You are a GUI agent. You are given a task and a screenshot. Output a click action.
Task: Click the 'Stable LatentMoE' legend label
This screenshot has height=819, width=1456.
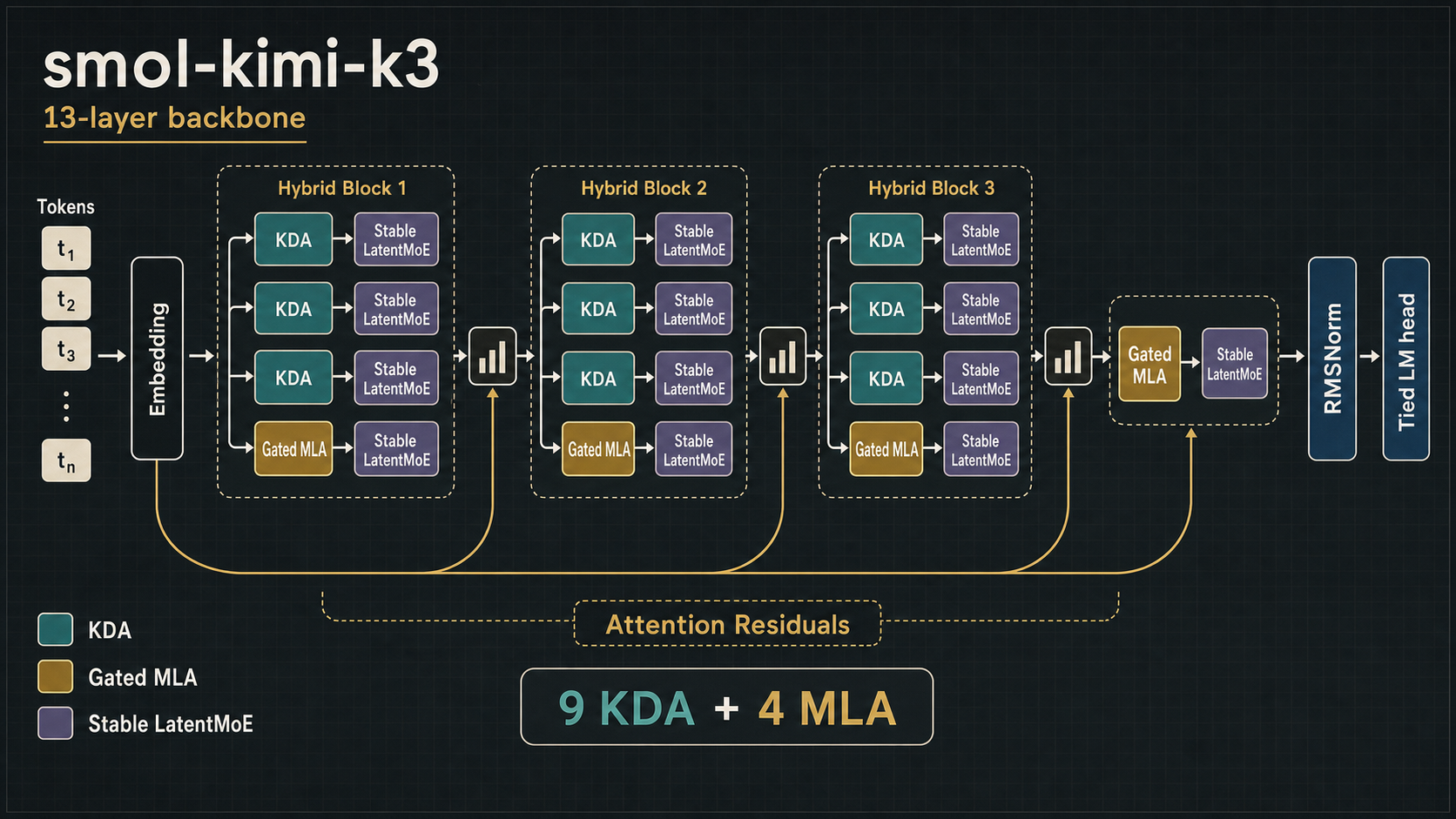(x=171, y=724)
